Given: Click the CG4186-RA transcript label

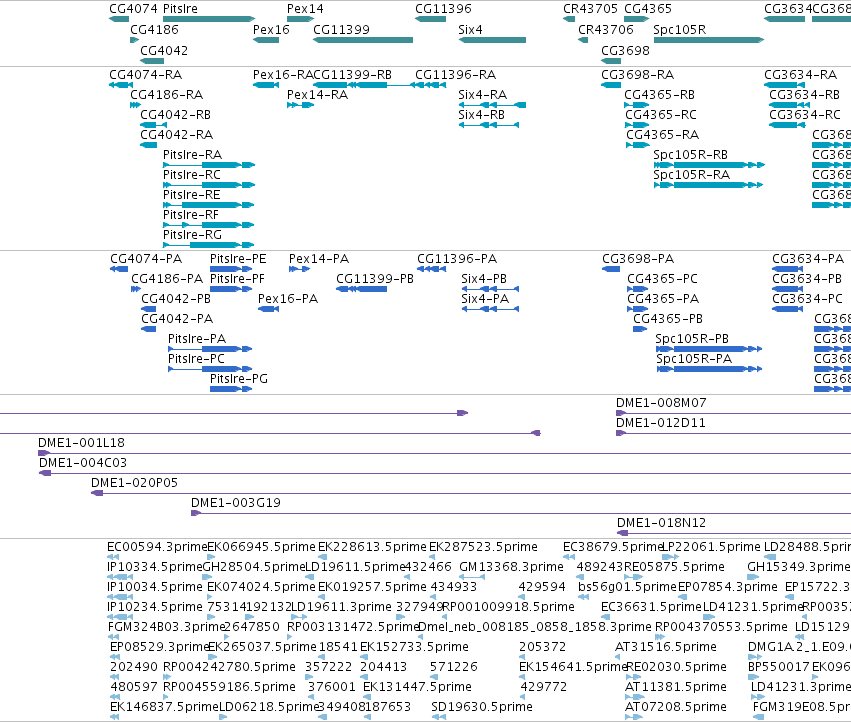Looking at the screenshot, I should [167, 95].
